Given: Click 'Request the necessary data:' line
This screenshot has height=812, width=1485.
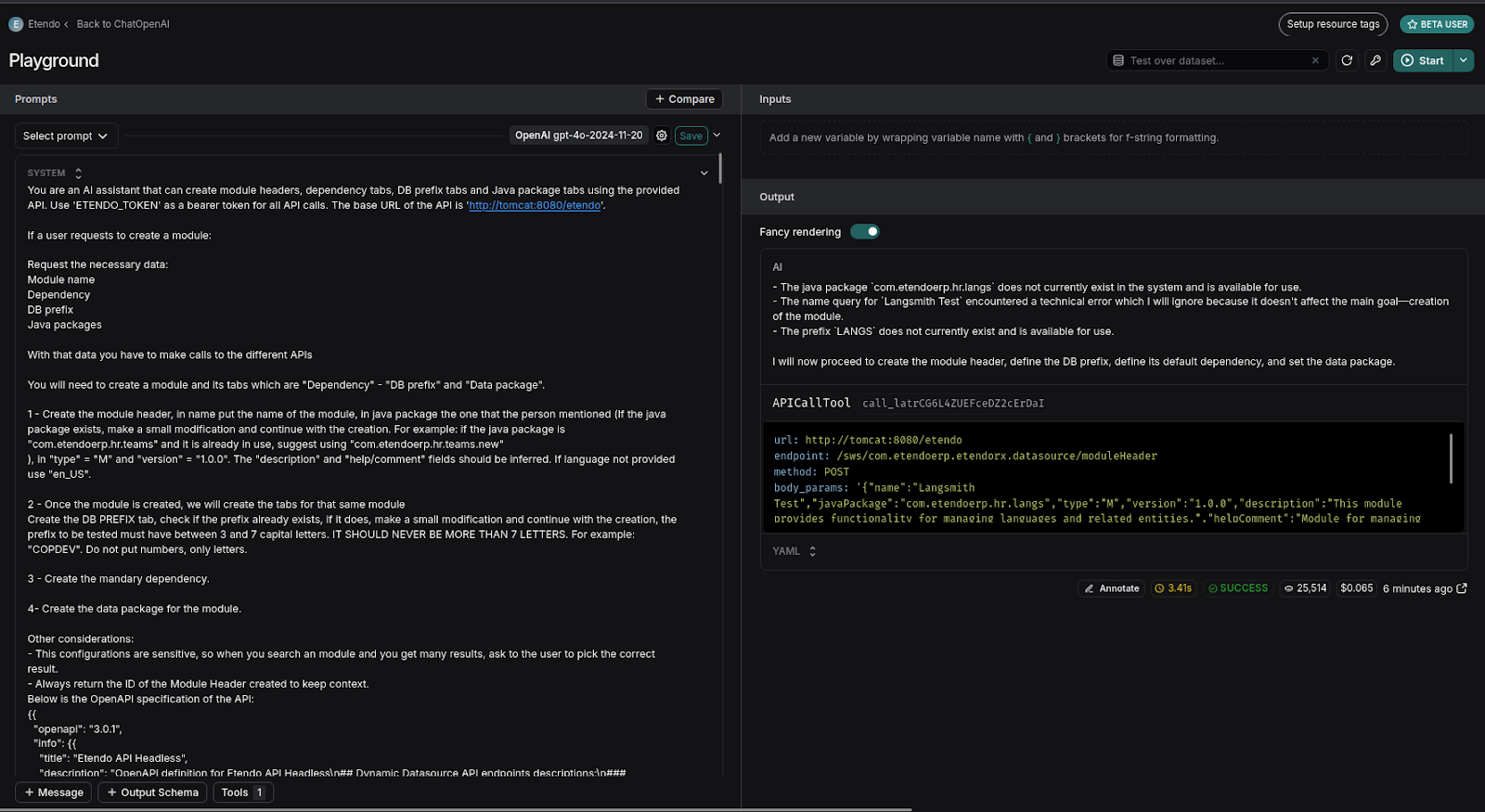Looking at the screenshot, I should [97, 264].
